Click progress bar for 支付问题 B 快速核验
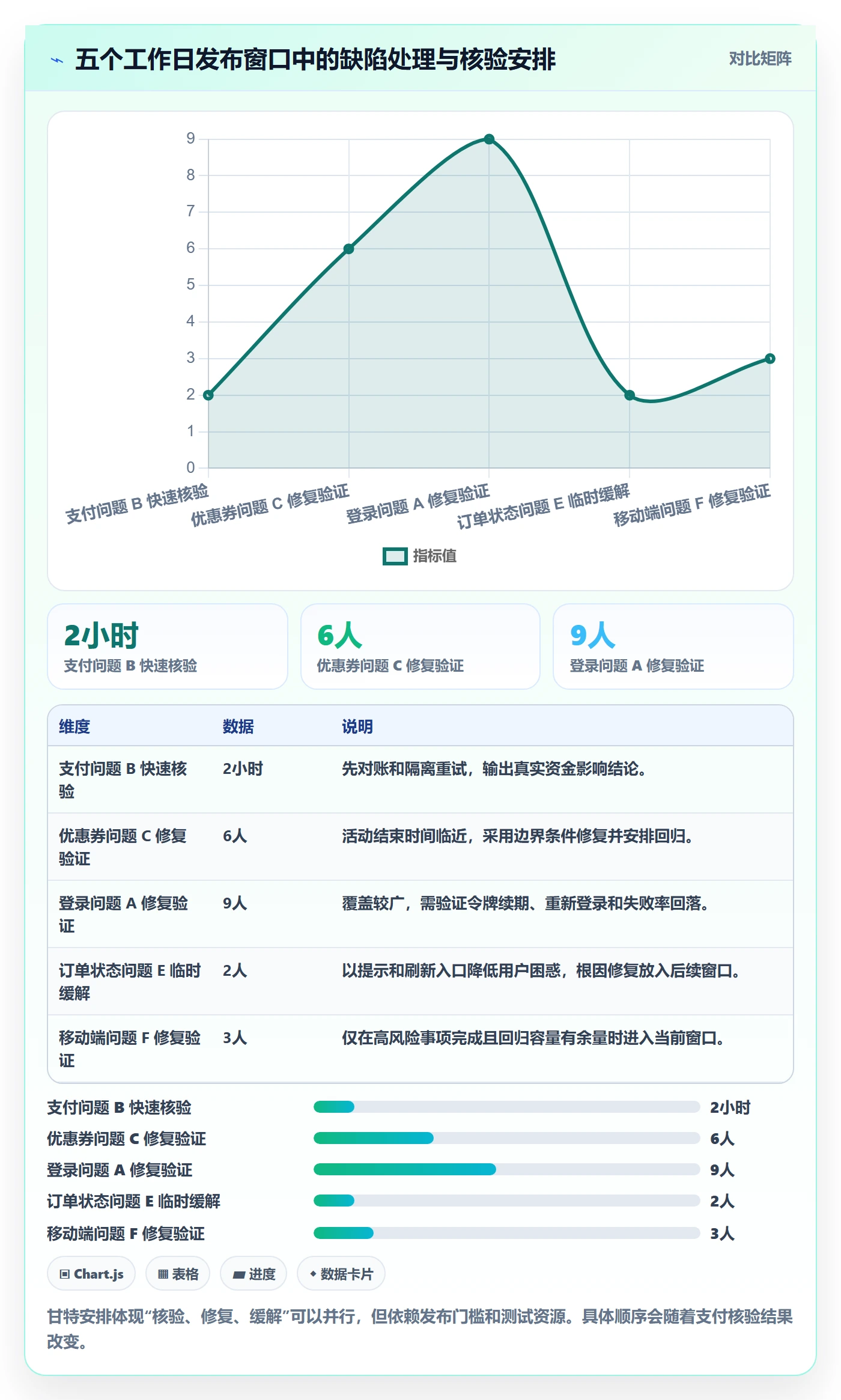This screenshot has height=1400, width=841. tap(506, 1107)
